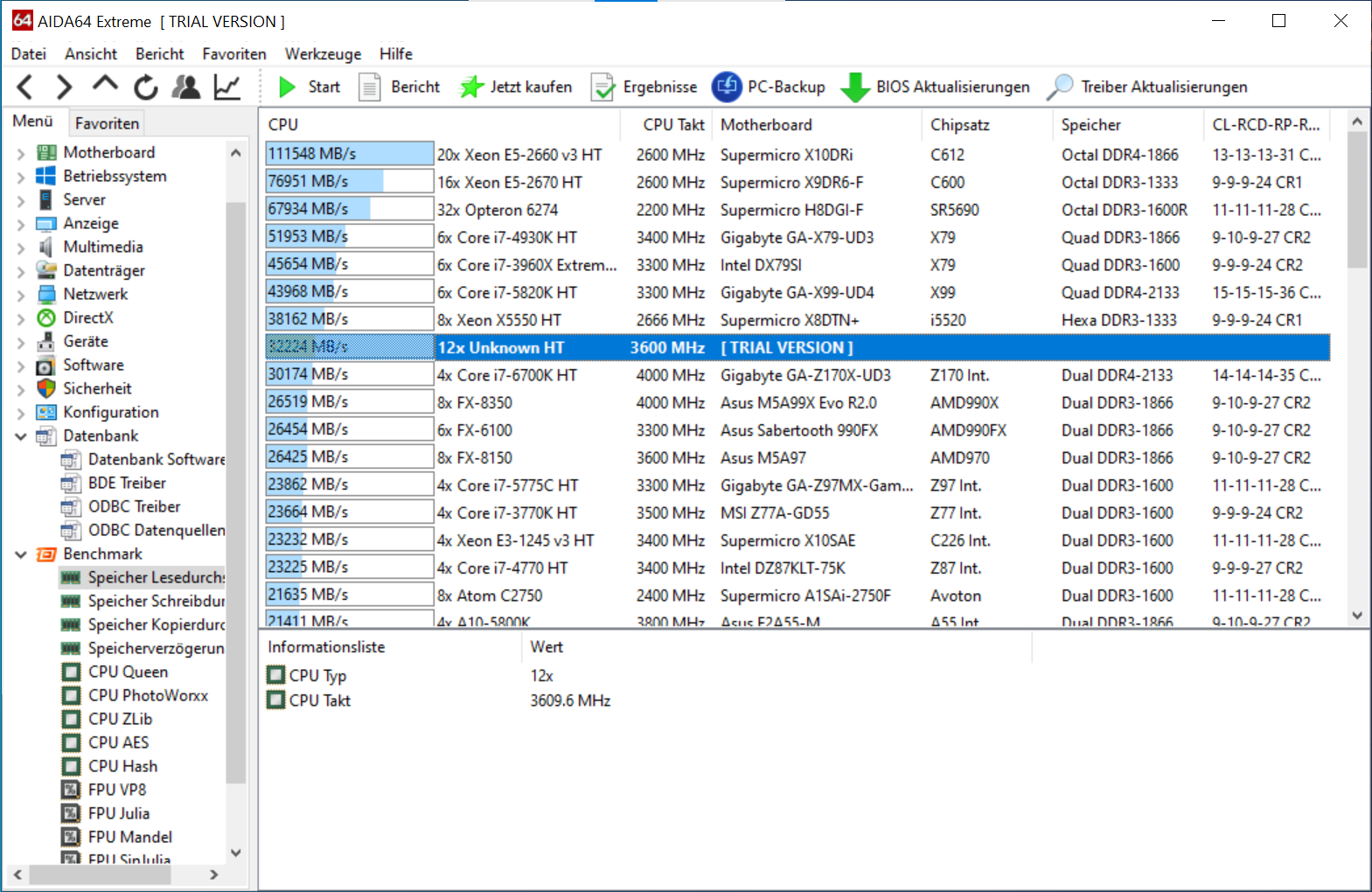Collapse the Benchmark tree node
Screen dimensions: 1372x892
(x=21, y=554)
